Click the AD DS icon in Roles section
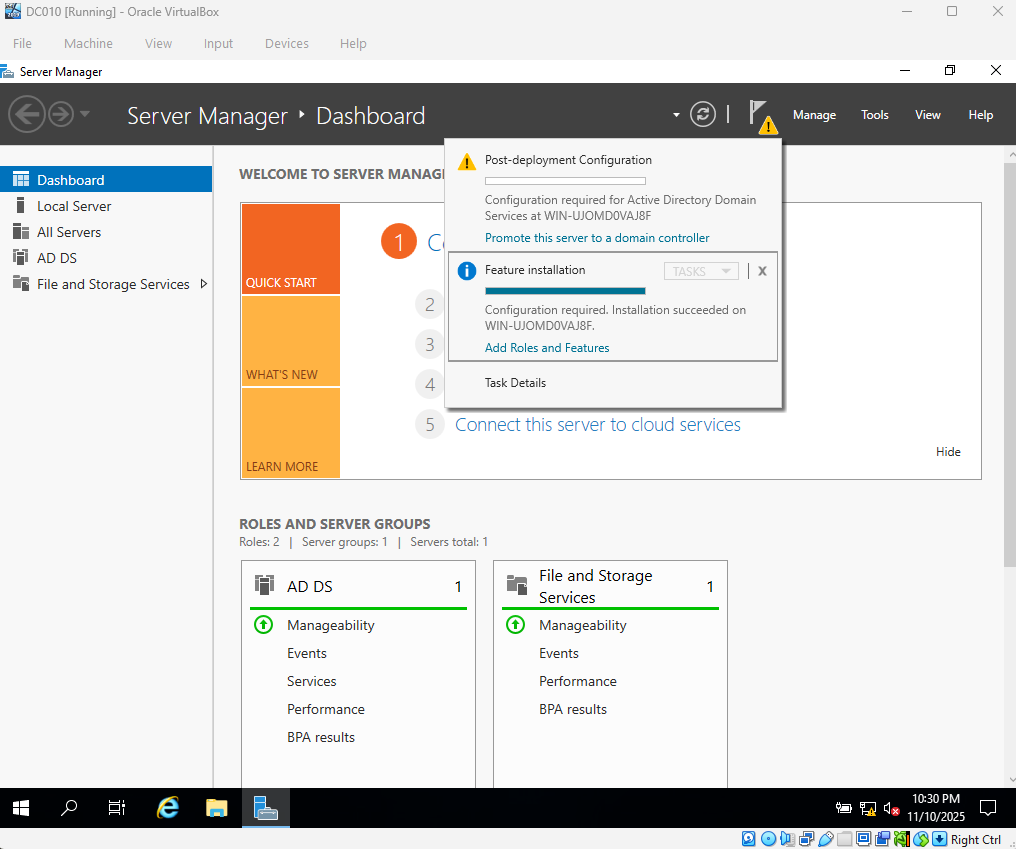 point(264,586)
